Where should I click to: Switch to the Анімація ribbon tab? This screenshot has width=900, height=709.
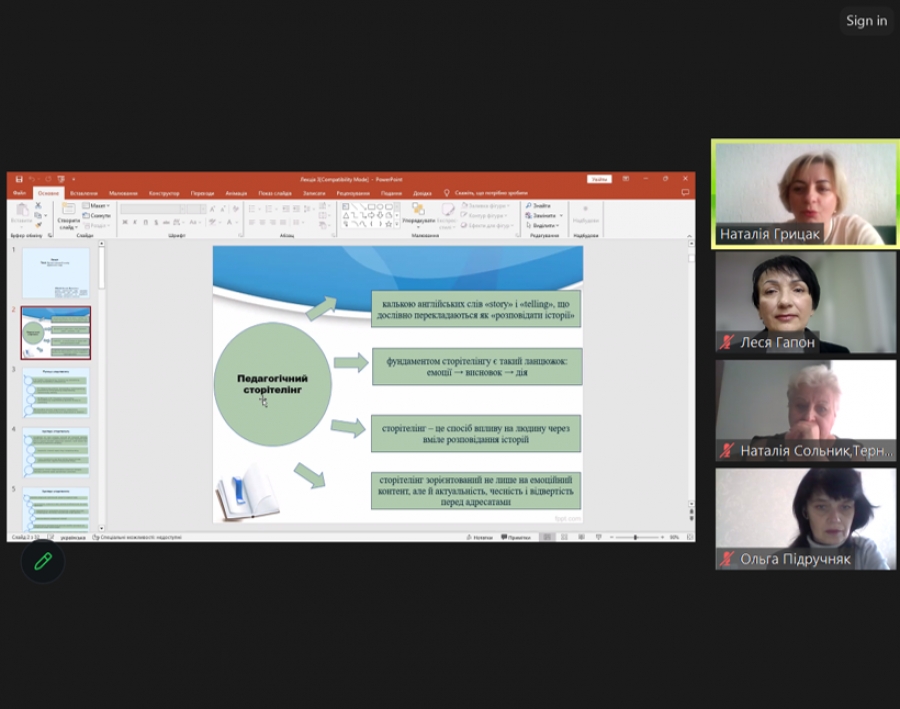(x=236, y=193)
